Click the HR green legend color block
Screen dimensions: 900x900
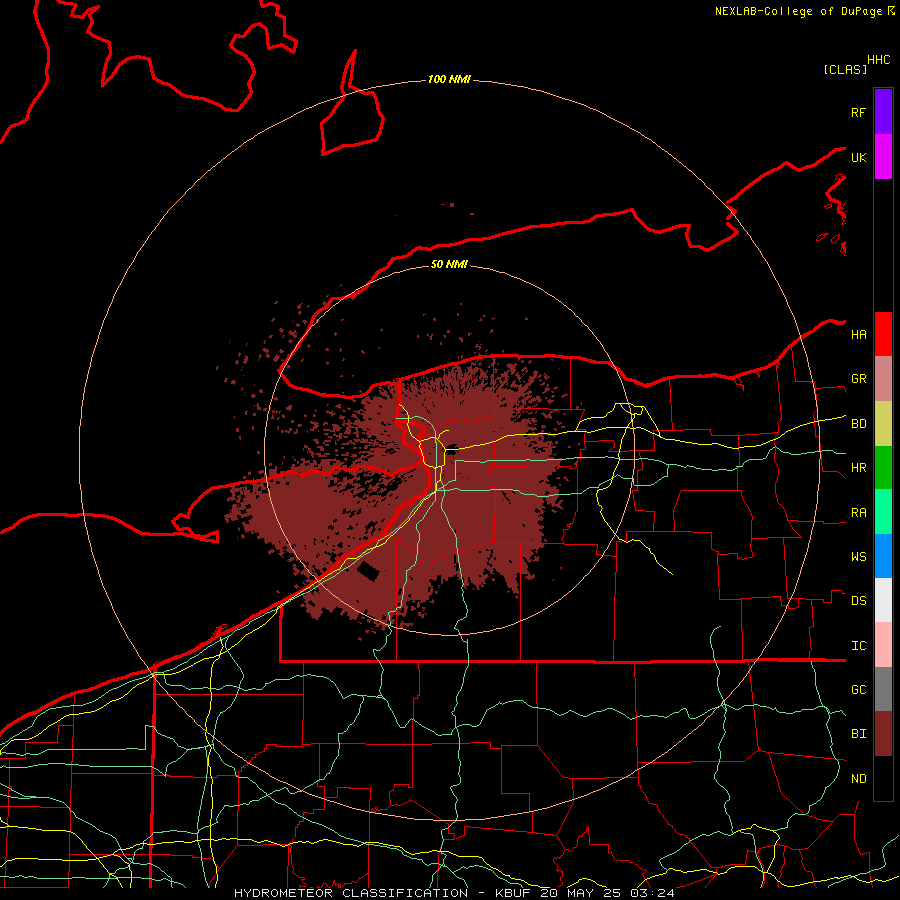click(x=883, y=467)
